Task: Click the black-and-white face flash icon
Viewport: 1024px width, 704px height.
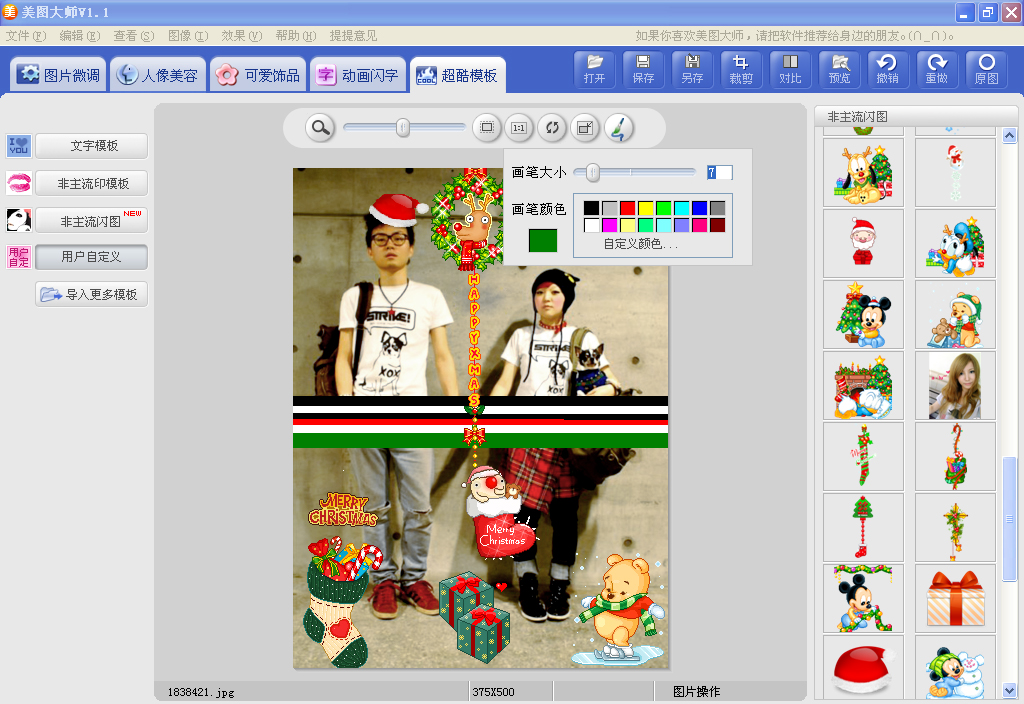Action: pos(18,221)
